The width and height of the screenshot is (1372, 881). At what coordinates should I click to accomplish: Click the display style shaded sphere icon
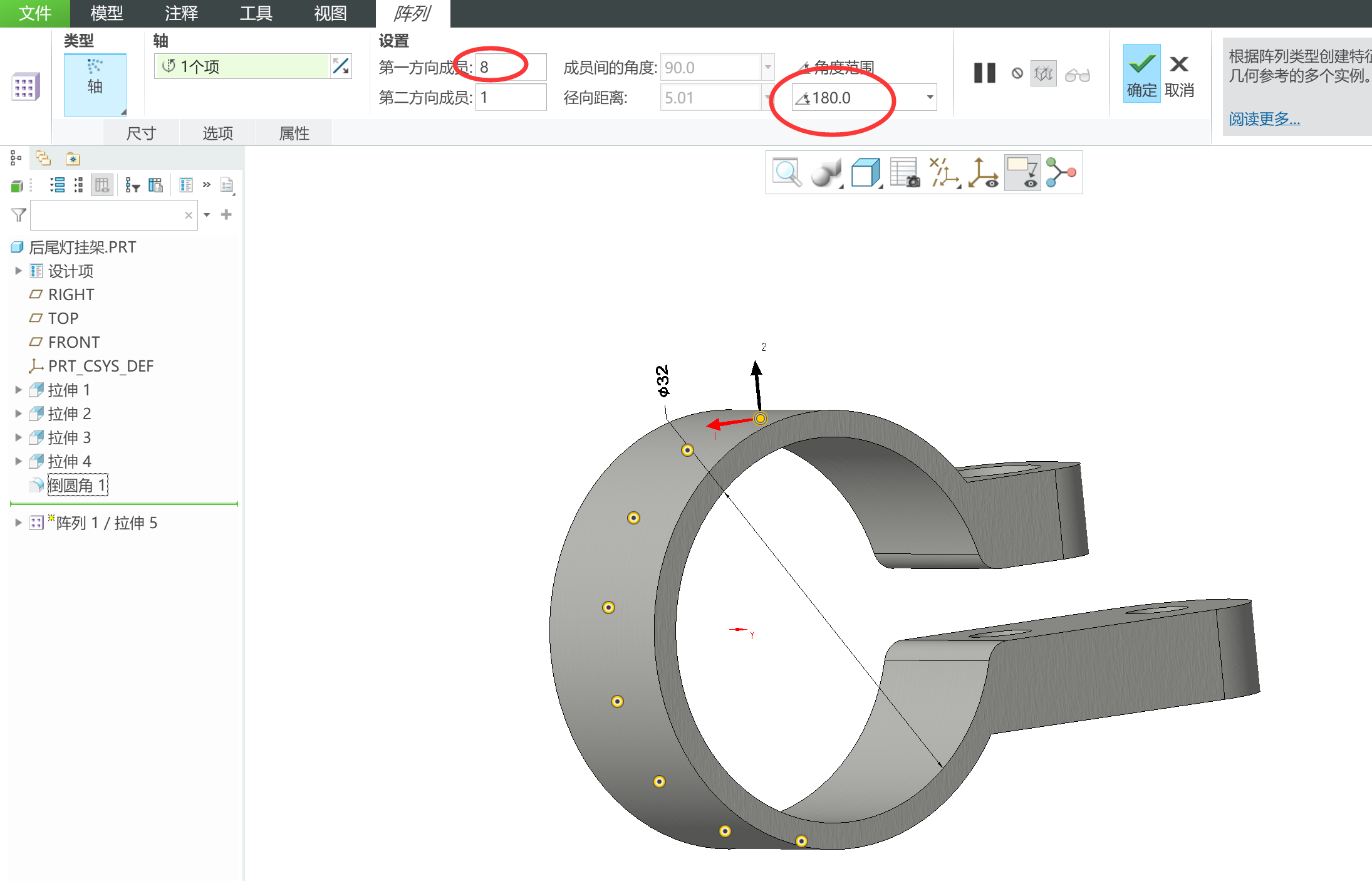tap(825, 173)
